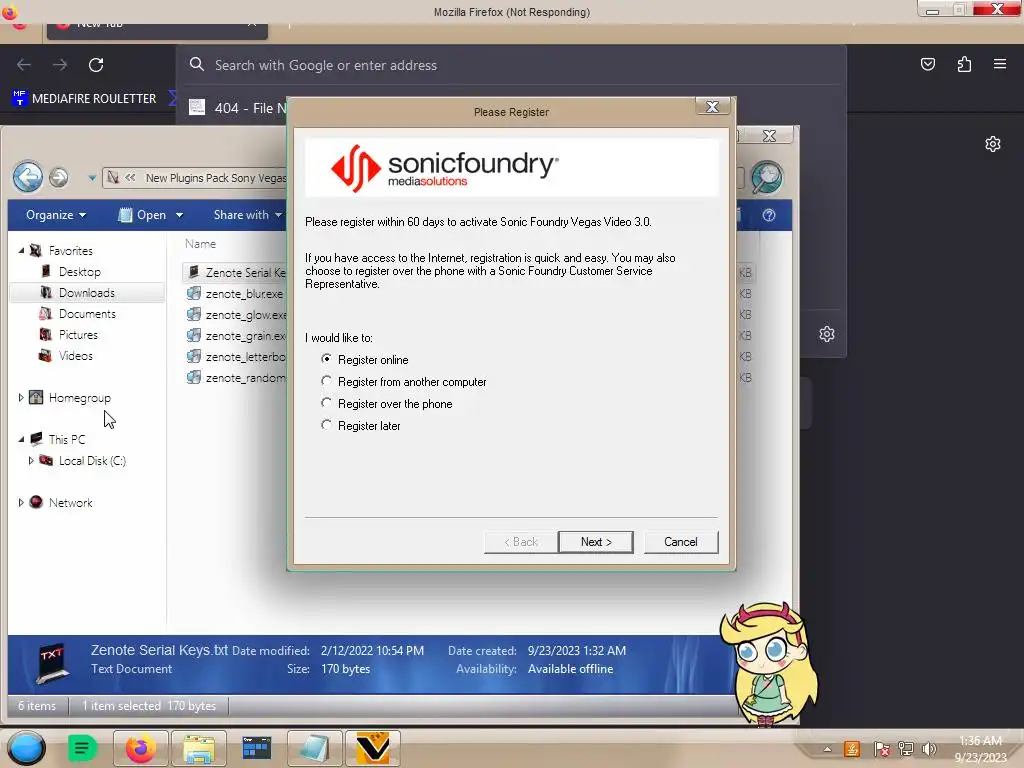1024x768 pixels.
Task: Expand the Local Disk (C:) node
Action: click(x=31, y=460)
